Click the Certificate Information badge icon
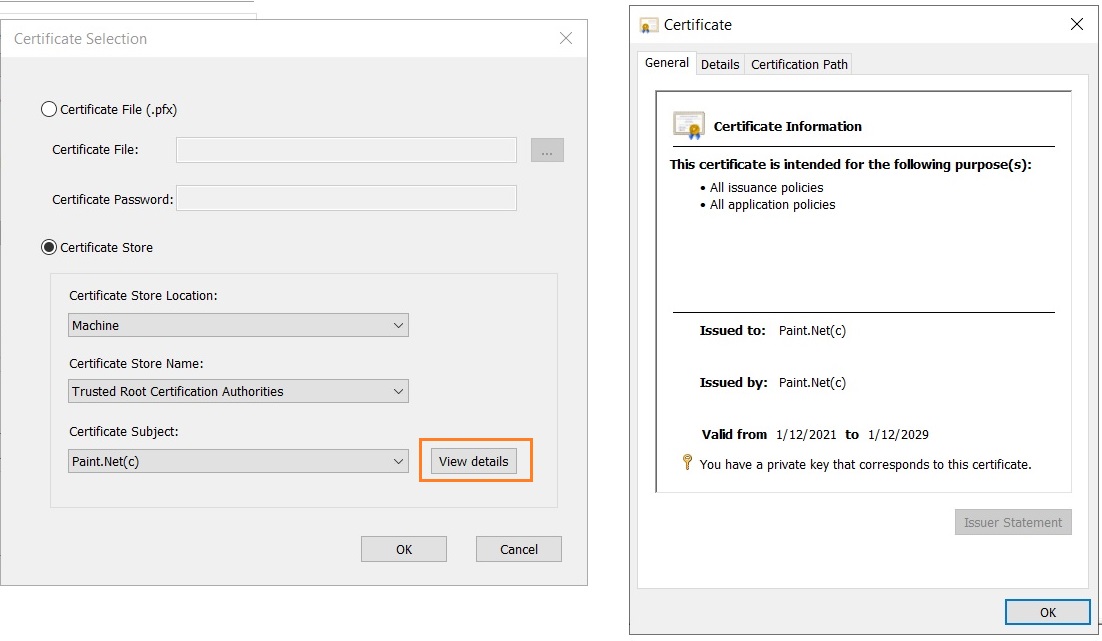 pyautogui.click(x=689, y=126)
